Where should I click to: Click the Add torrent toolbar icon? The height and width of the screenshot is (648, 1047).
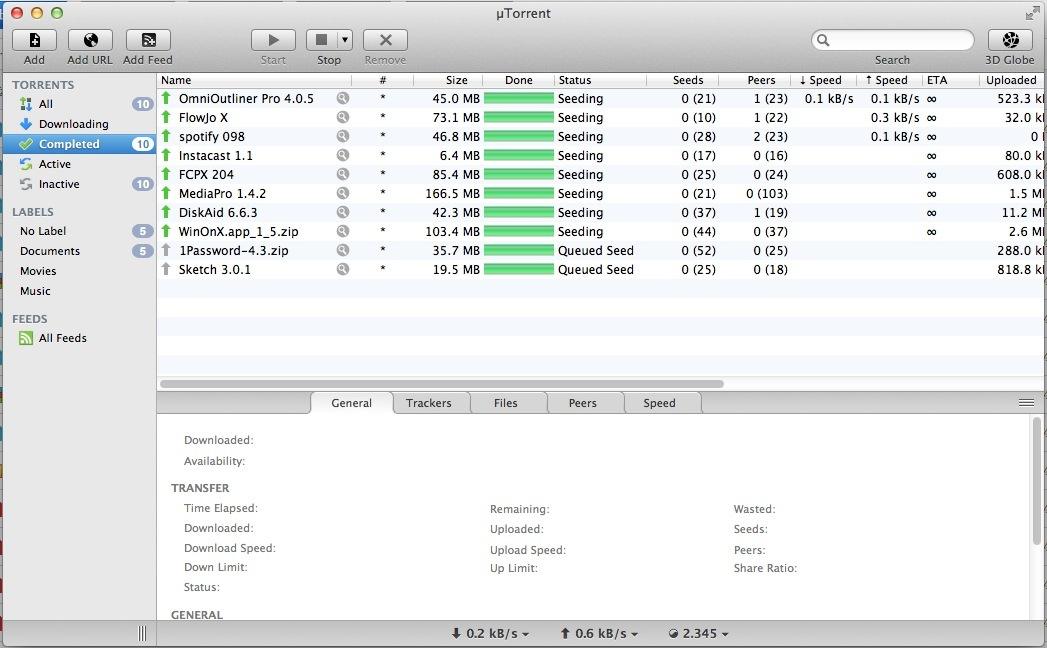coord(34,40)
